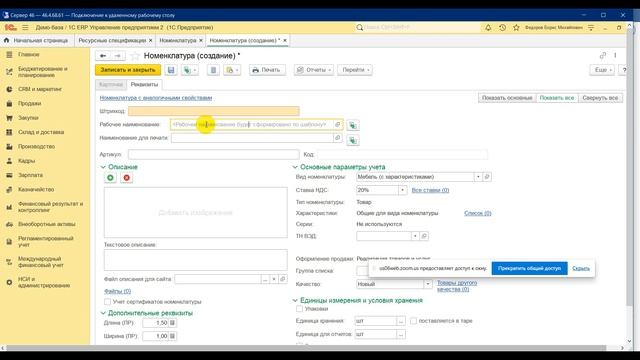Add form to favorites star
Viewport: 640px width, 360px height.
[135, 56]
